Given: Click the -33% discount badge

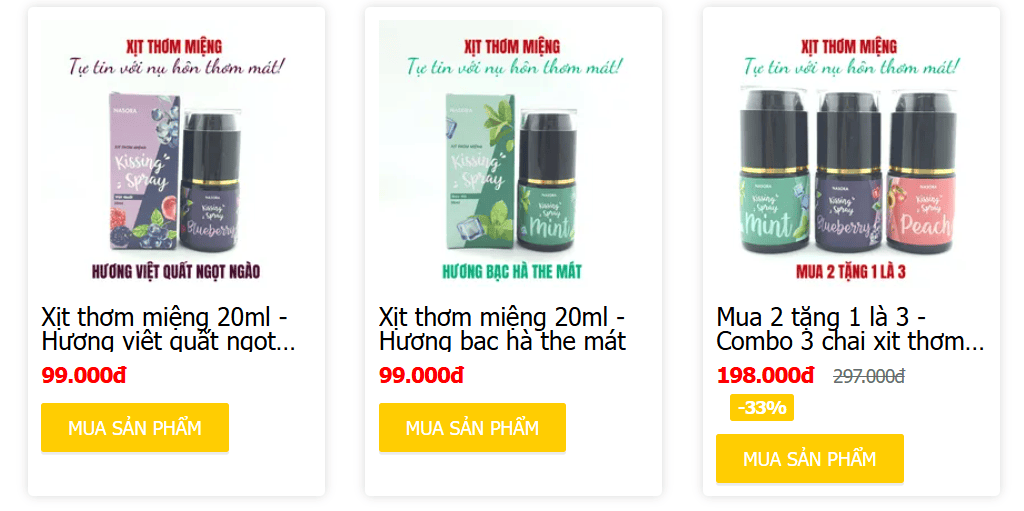Looking at the screenshot, I should click(761, 408).
